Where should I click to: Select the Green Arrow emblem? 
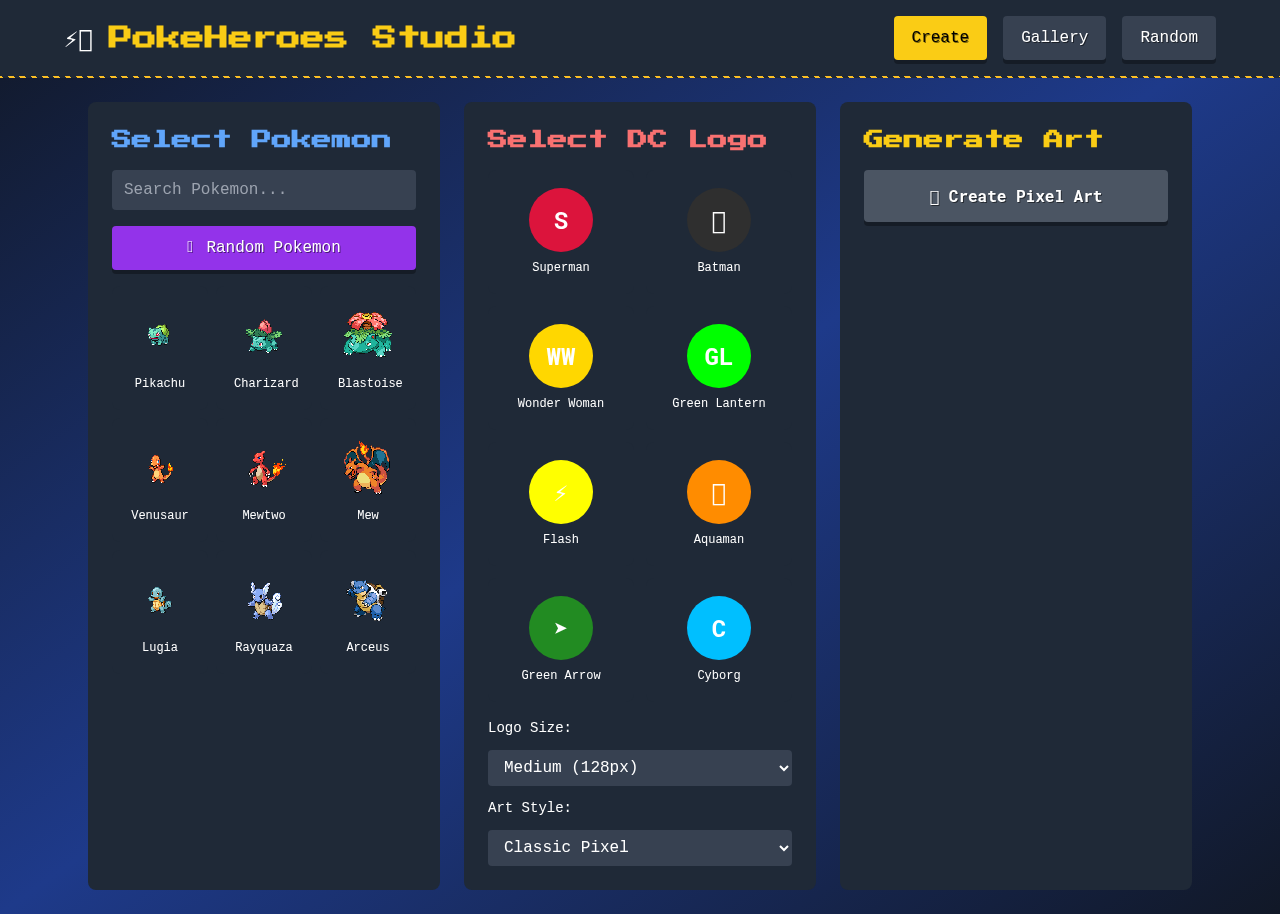560,627
